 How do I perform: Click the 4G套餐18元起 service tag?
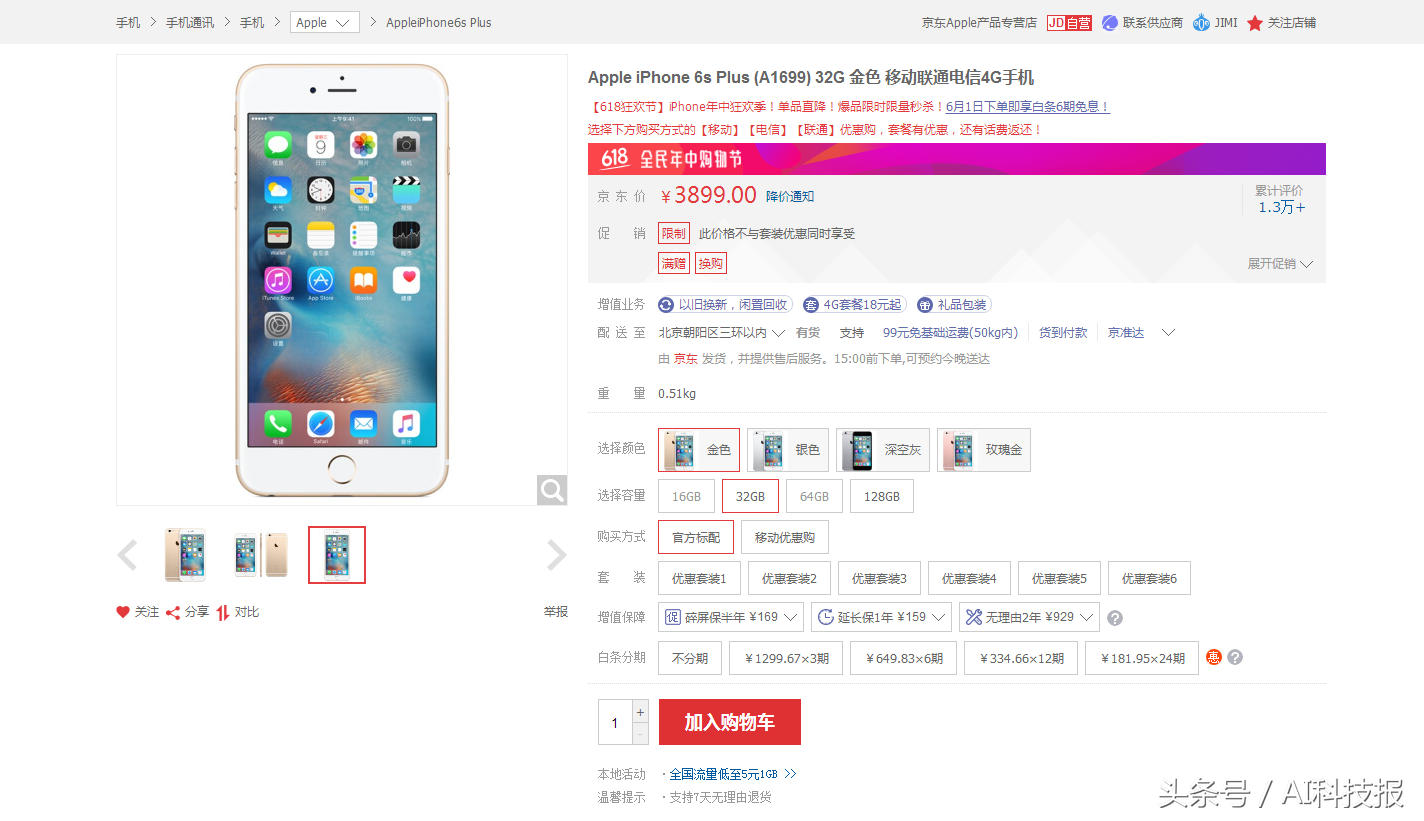853,305
